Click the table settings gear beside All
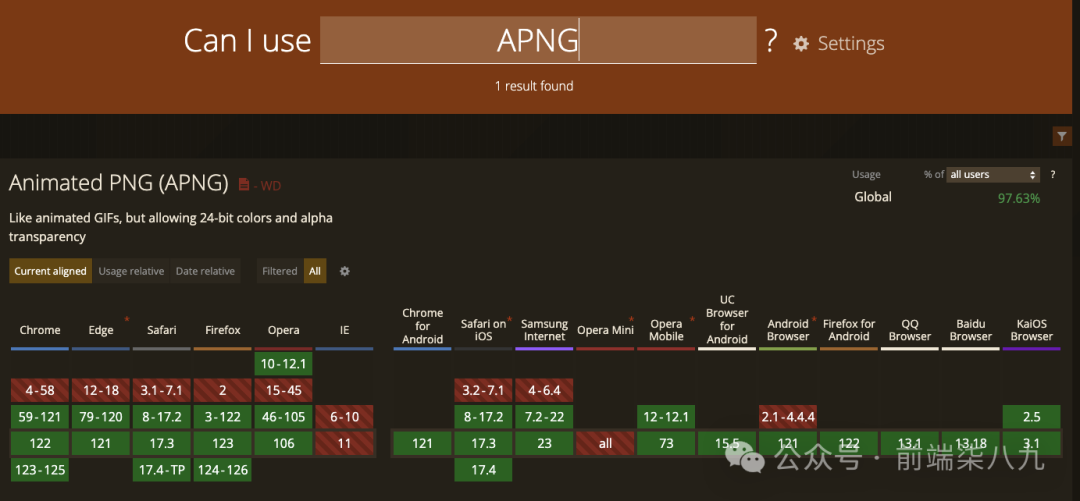1080x501 pixels. 344,272
